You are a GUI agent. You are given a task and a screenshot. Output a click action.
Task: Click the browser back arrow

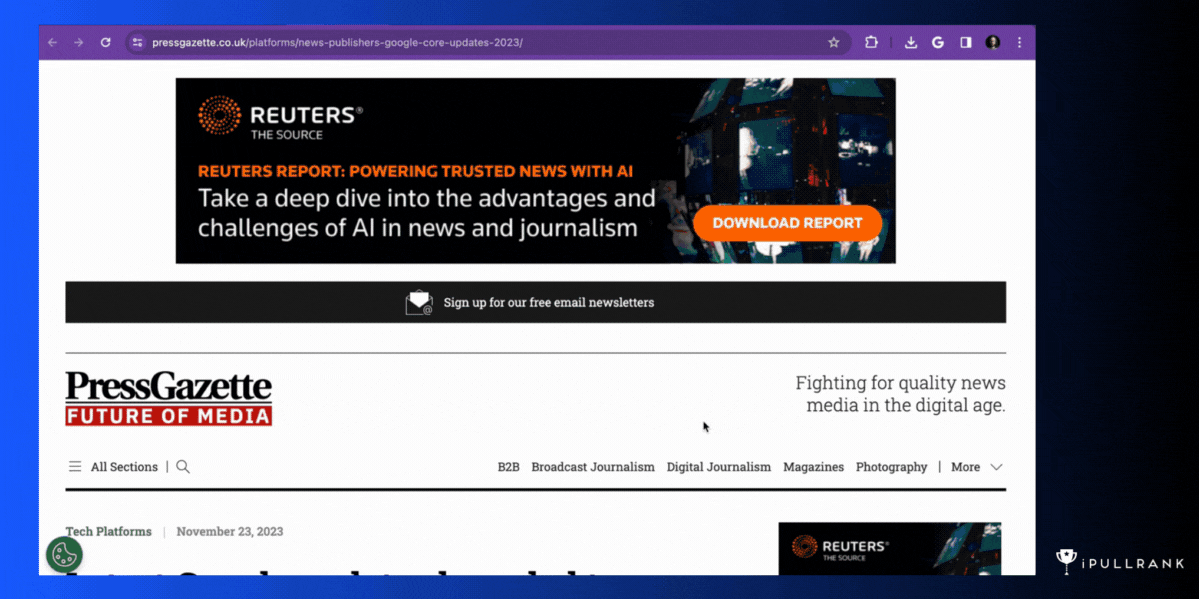[53, 43]
